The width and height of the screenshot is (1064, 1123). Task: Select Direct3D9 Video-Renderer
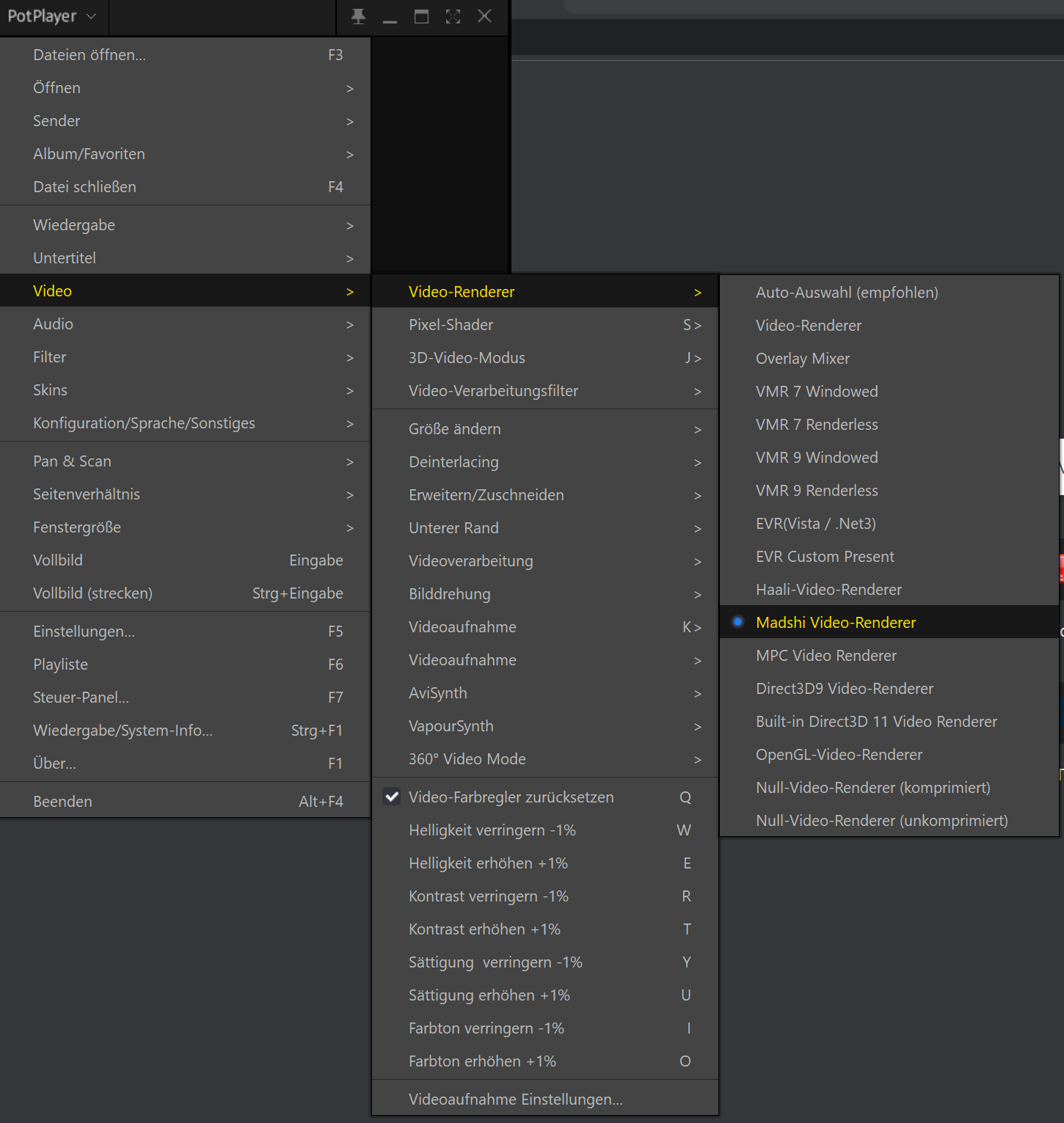pyautogui.click(x=889, y=688)
